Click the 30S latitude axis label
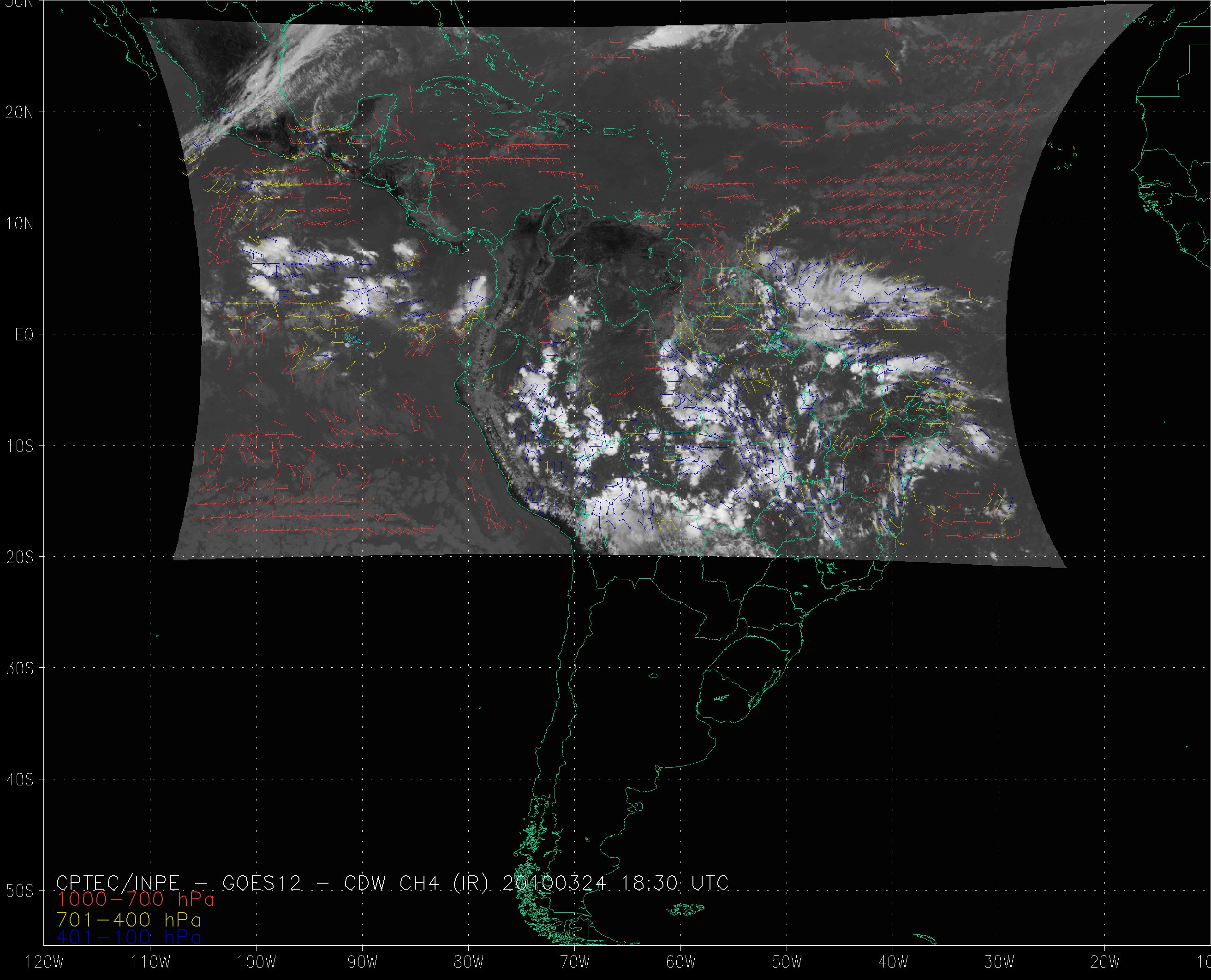The height and width of the screenshot is (980, 1211). [x=19, y=668]
